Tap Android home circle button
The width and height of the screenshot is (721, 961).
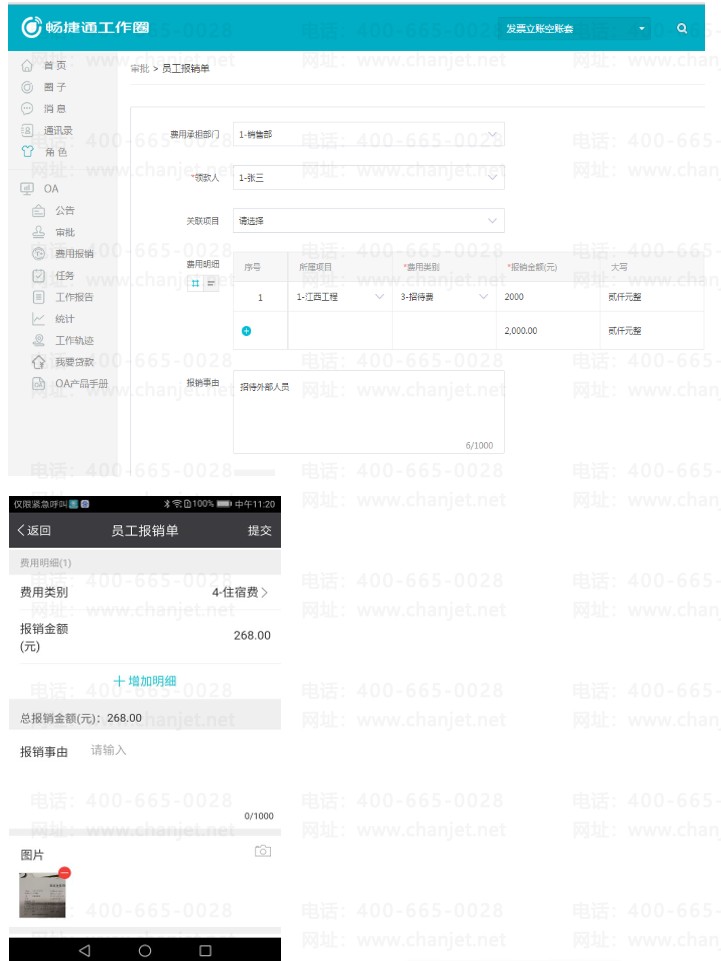click(x=145, y=951)
